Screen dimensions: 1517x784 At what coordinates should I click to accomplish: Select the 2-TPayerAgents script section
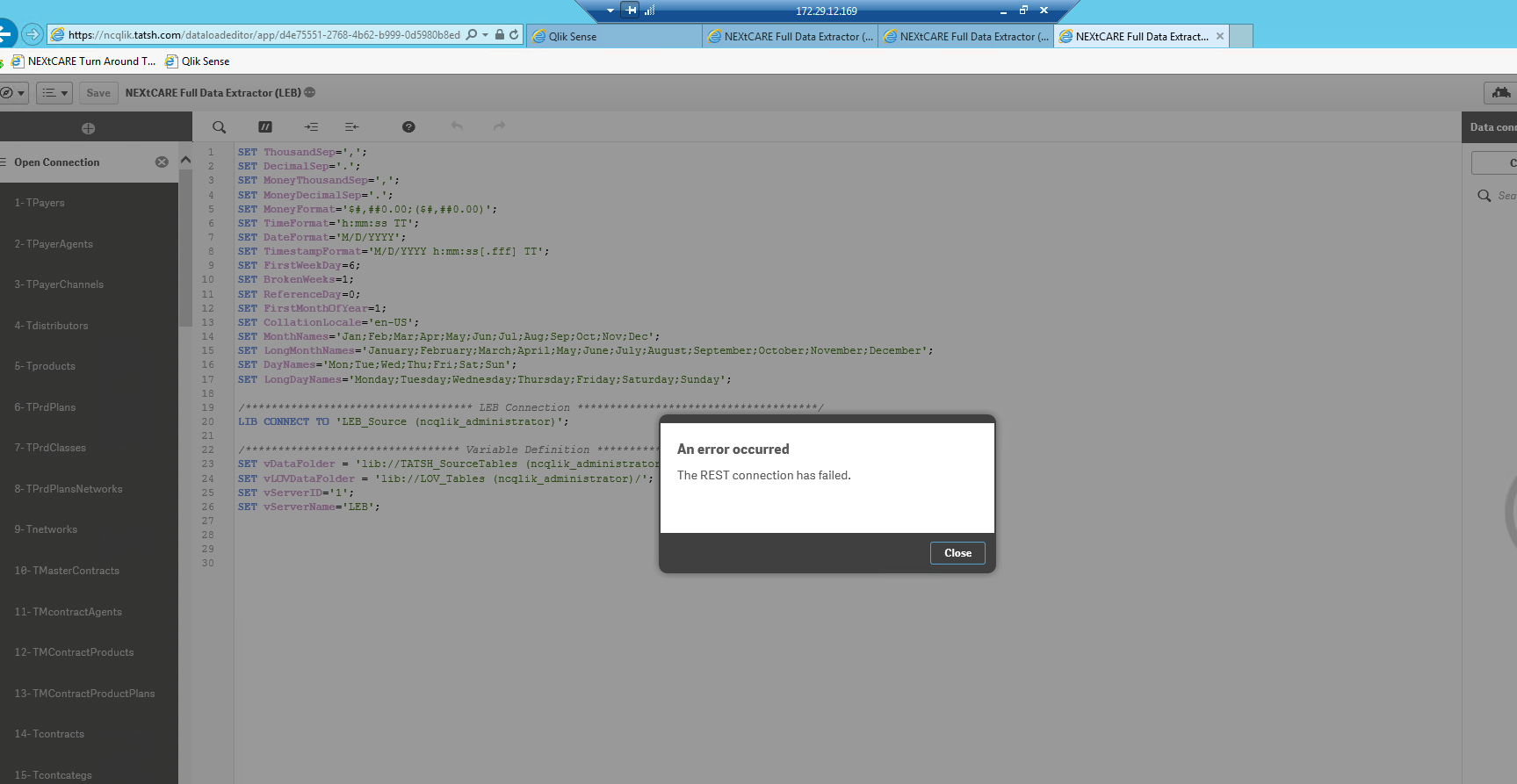[x=89, y=244]
